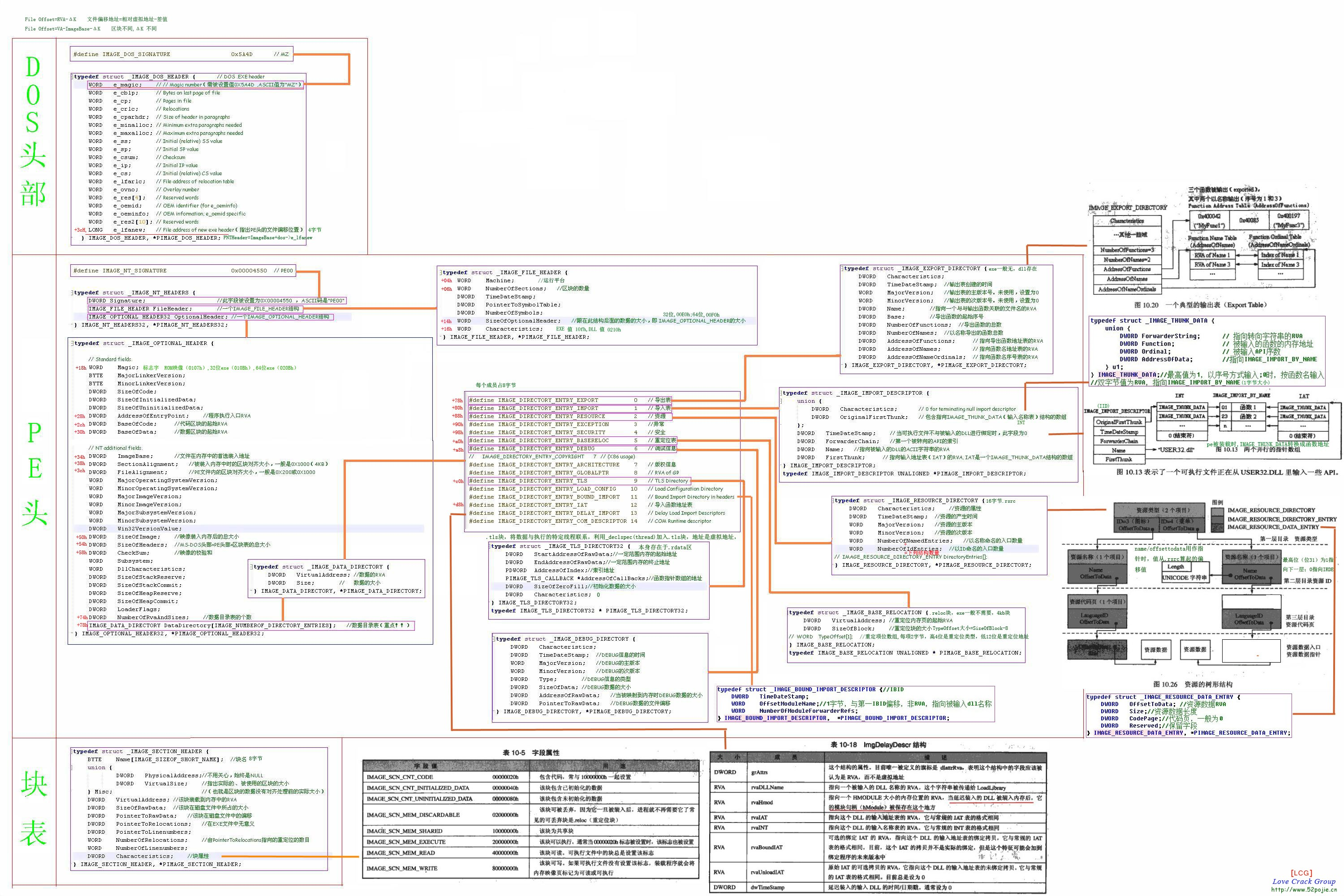
Task: Click "IMAGE_DIRECTORY_ENTRY_DELAY_IMPORT" define line
Action: coord(597,513)
